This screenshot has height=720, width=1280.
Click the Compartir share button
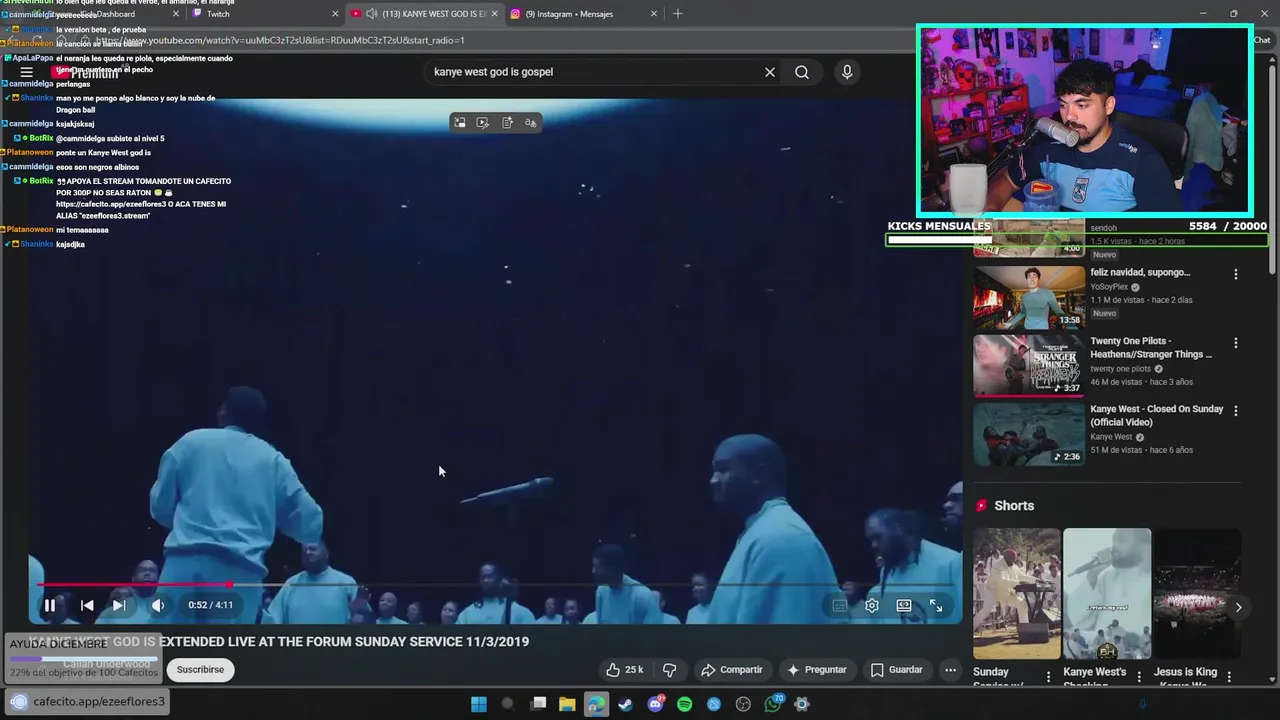732,670
